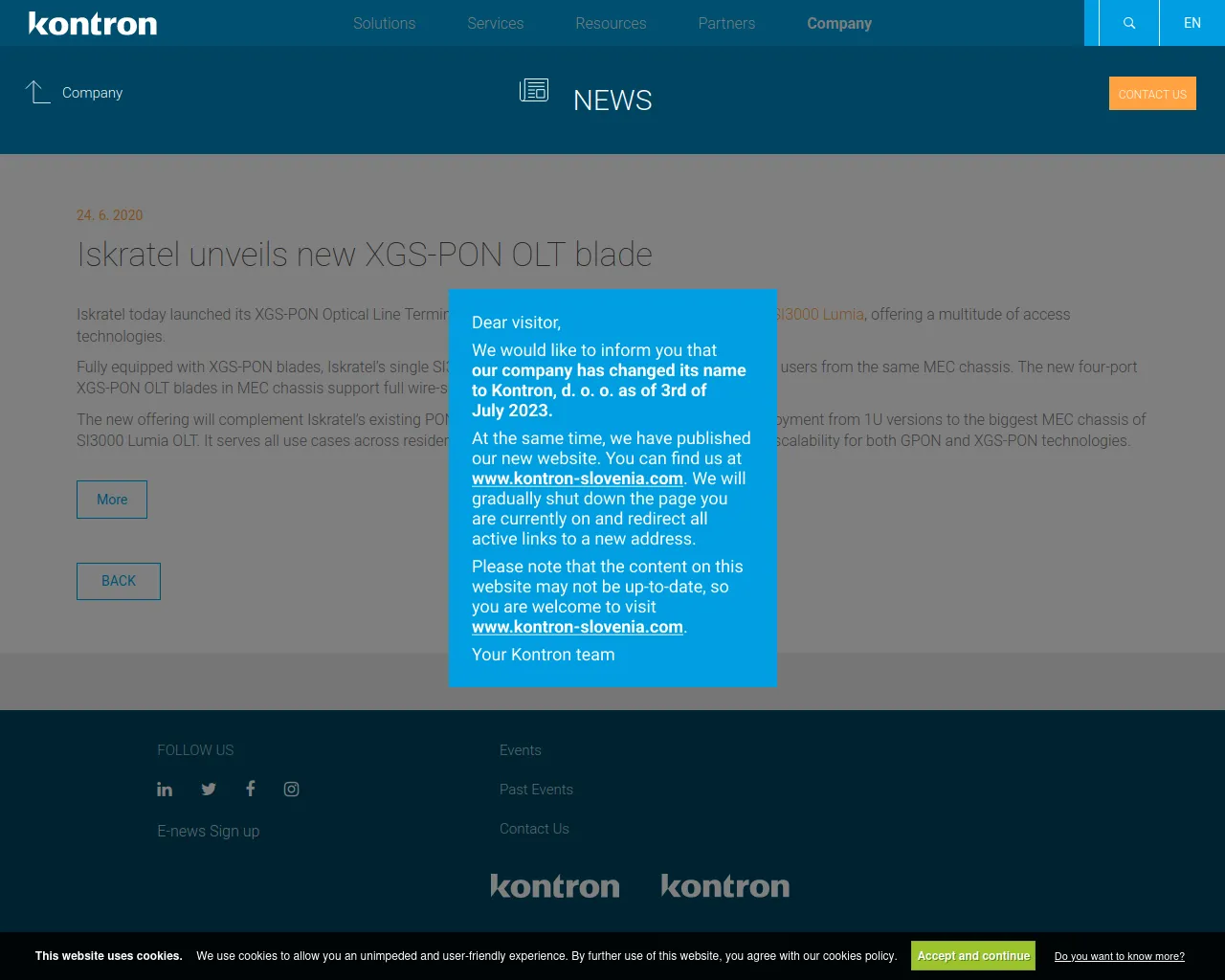Open the Resources menu
Screen dimensions: 1225x980
tap(611, 23)
